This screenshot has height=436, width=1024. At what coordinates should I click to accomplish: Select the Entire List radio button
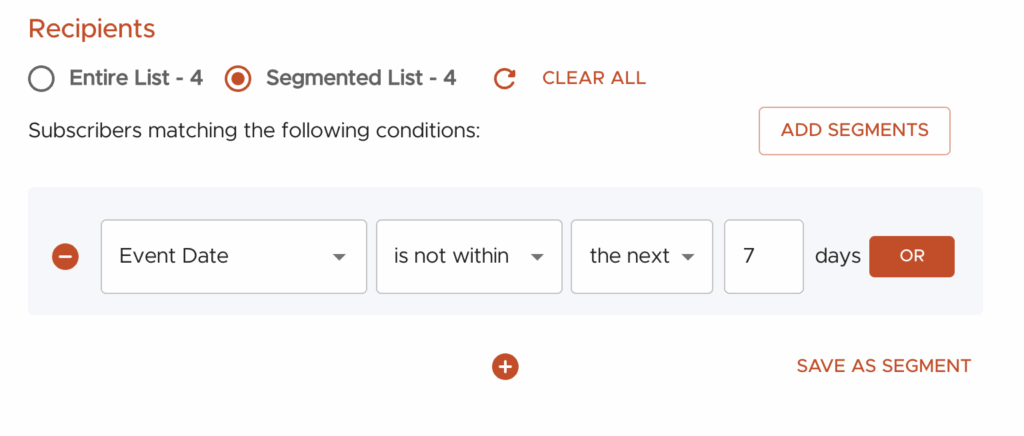pyautogui.click(x=41, y=79)
